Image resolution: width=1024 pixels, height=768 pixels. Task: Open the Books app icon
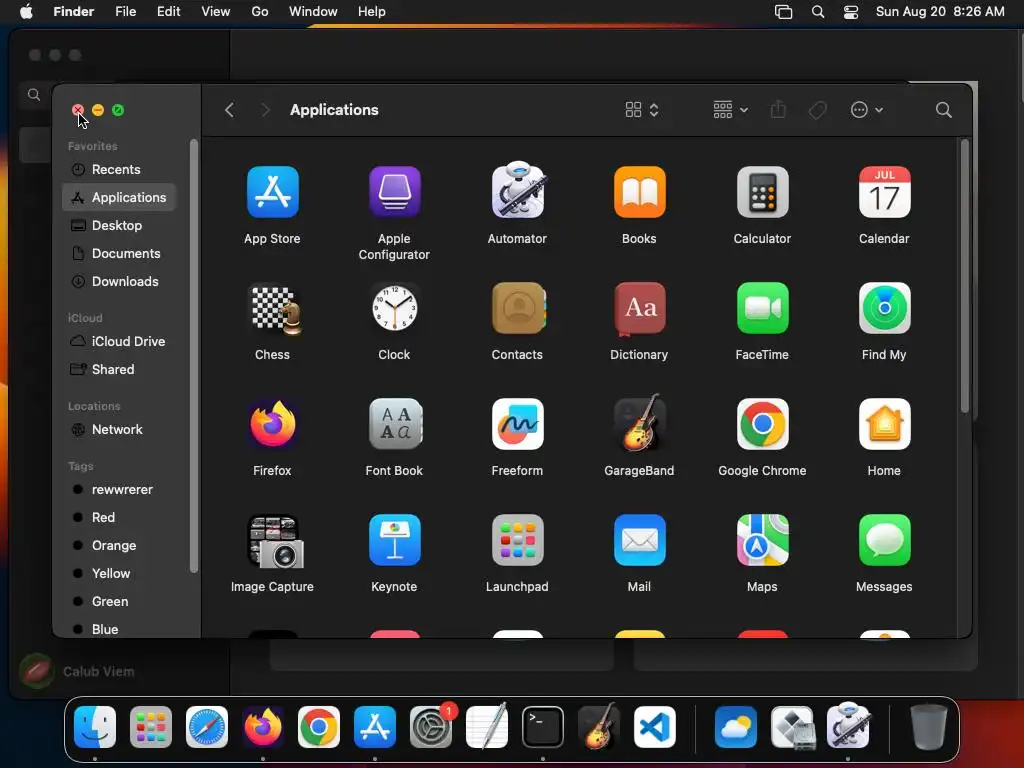click(x=639, y=192)
